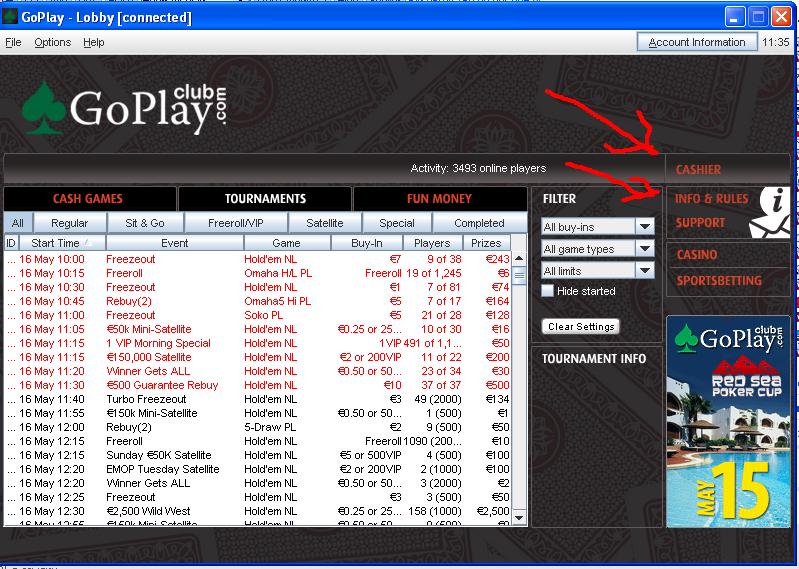Click the 11:35 clock display

[775, 42]
